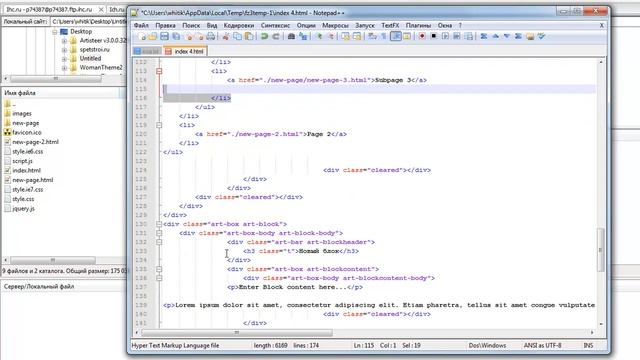
Task: Click the Redo toolbar icon
Action: 276,37
